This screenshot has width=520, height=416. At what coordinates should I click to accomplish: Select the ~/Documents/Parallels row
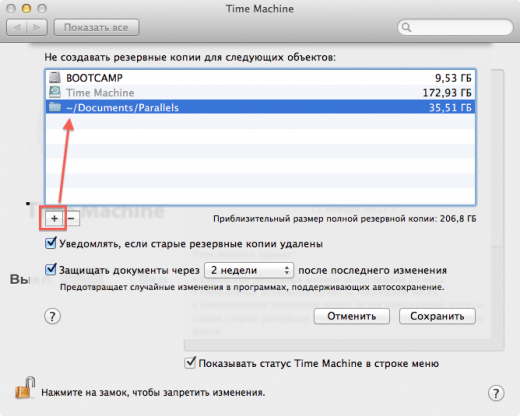(x=260, y=107)
